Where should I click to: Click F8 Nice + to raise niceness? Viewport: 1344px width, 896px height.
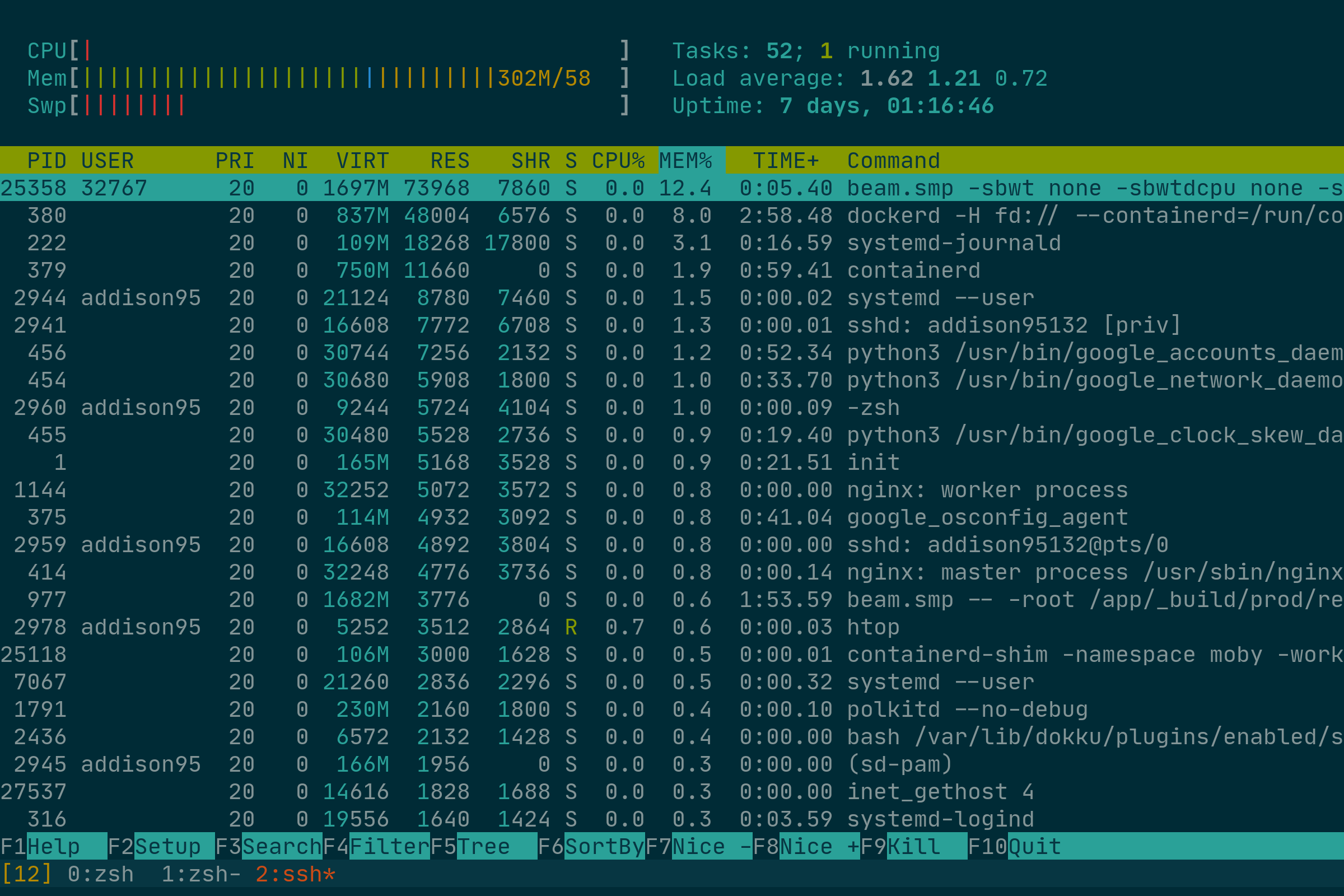pyautogui.click(x=806, y=846)
